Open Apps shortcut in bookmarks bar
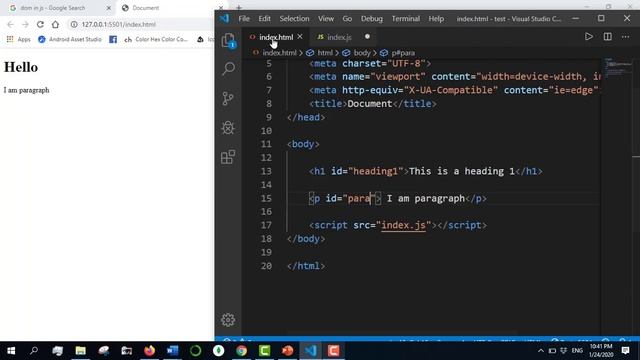This screenshot has width=640, height=360. pos(19,39)
